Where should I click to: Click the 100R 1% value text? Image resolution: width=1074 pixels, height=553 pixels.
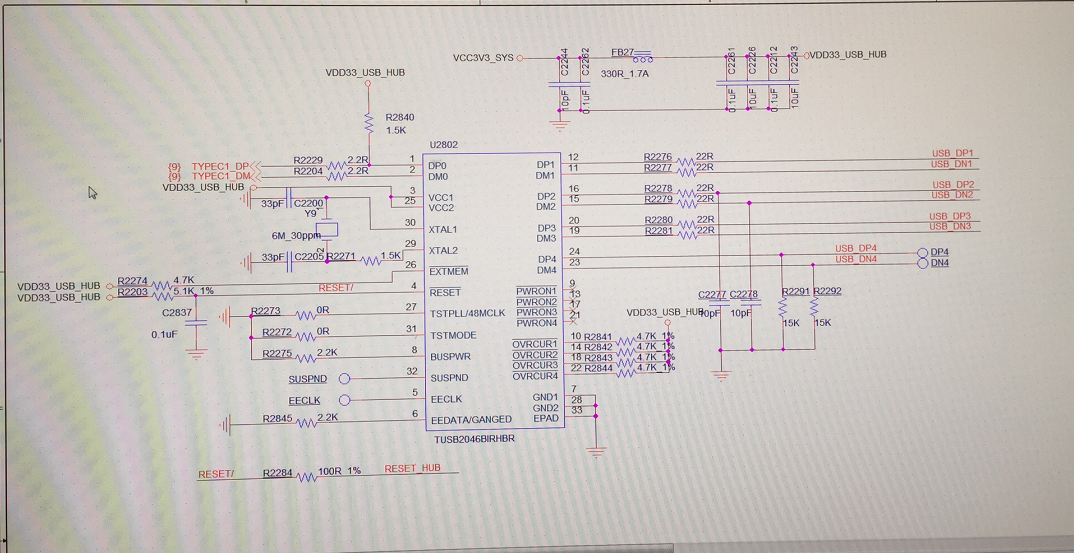(340, 471)
